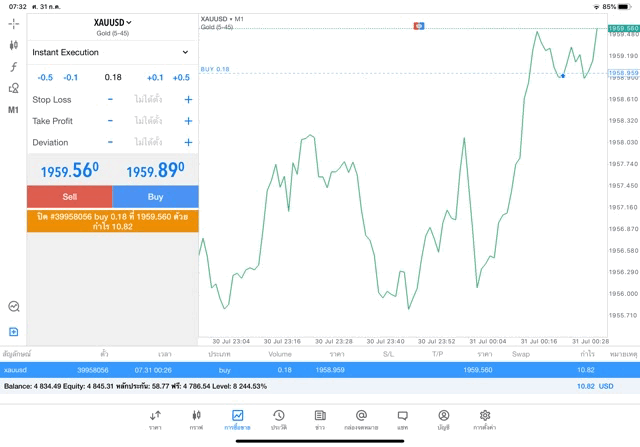Click the blue Buy button
Image resolution: width=640 pixels, height=447 pixels.
(x=156, y=197)
